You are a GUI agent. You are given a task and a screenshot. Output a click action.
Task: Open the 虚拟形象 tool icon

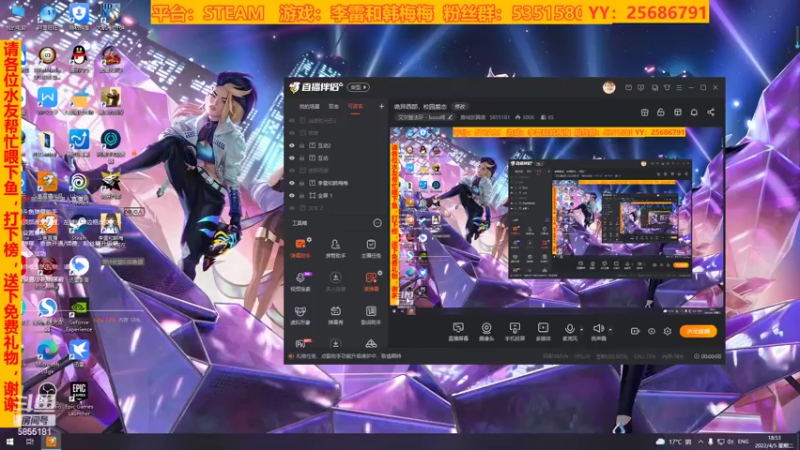[x=300, y=315]
